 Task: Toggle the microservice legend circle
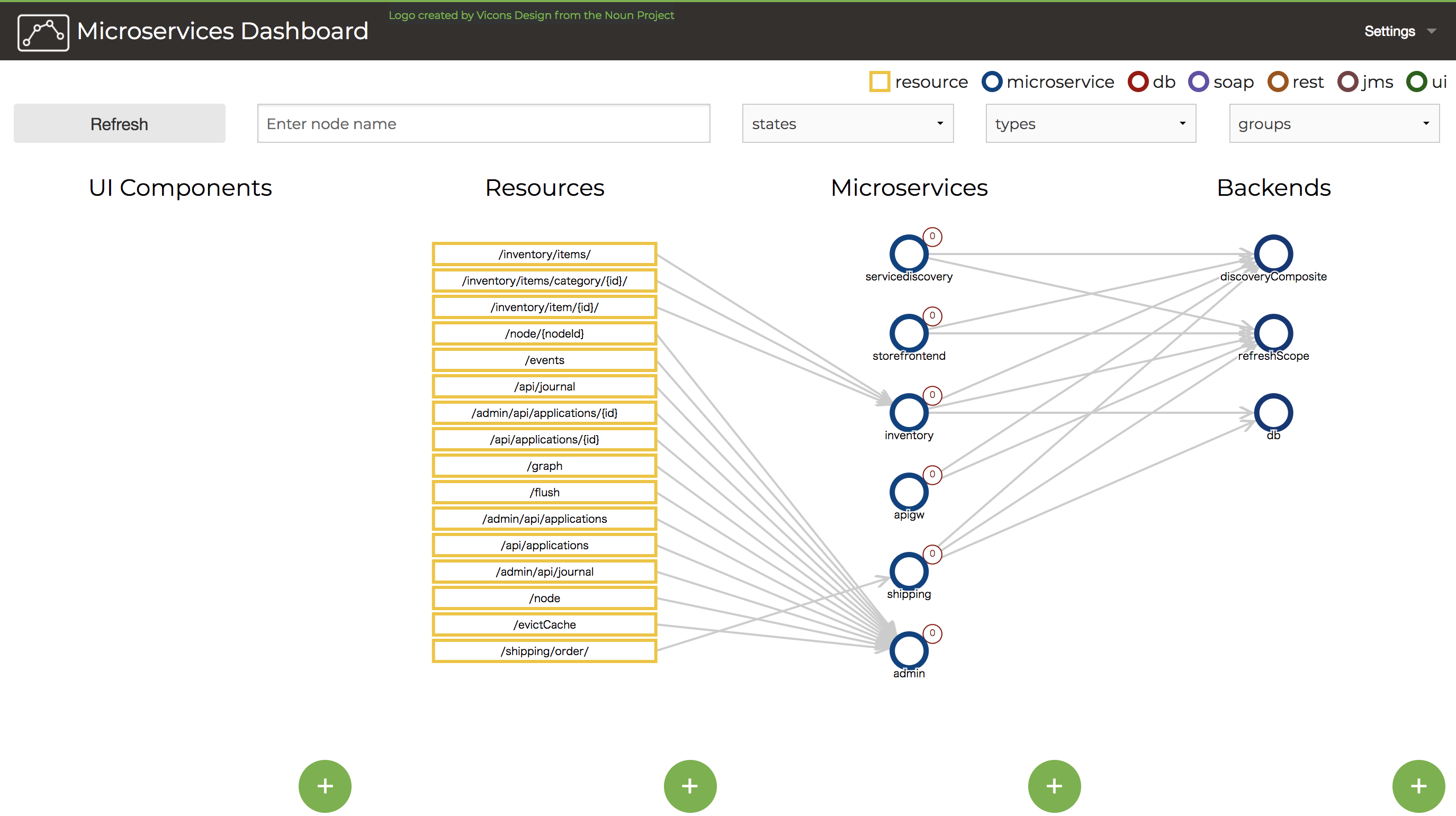pyautogui.click(x=991, y=81)
